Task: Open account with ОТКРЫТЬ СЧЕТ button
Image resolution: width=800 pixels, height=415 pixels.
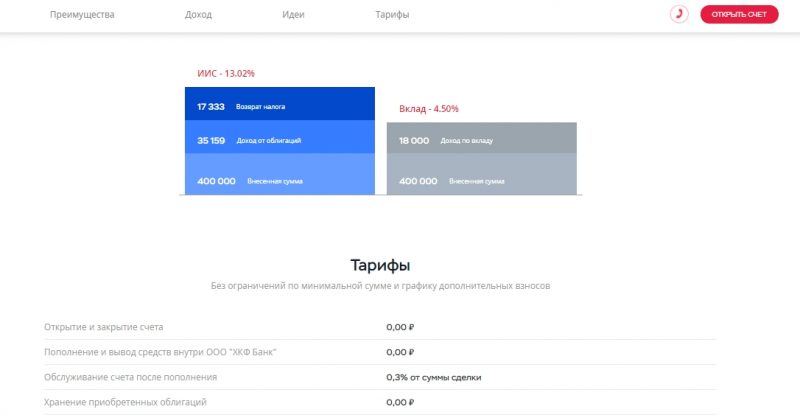Action: 739,14
